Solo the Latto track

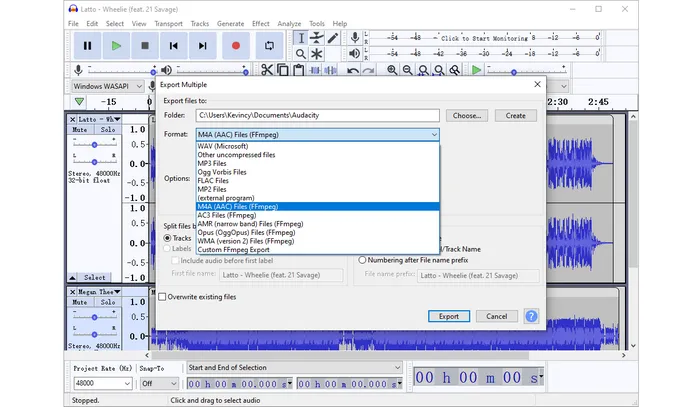pyautogui.click(x=108, y=129)
